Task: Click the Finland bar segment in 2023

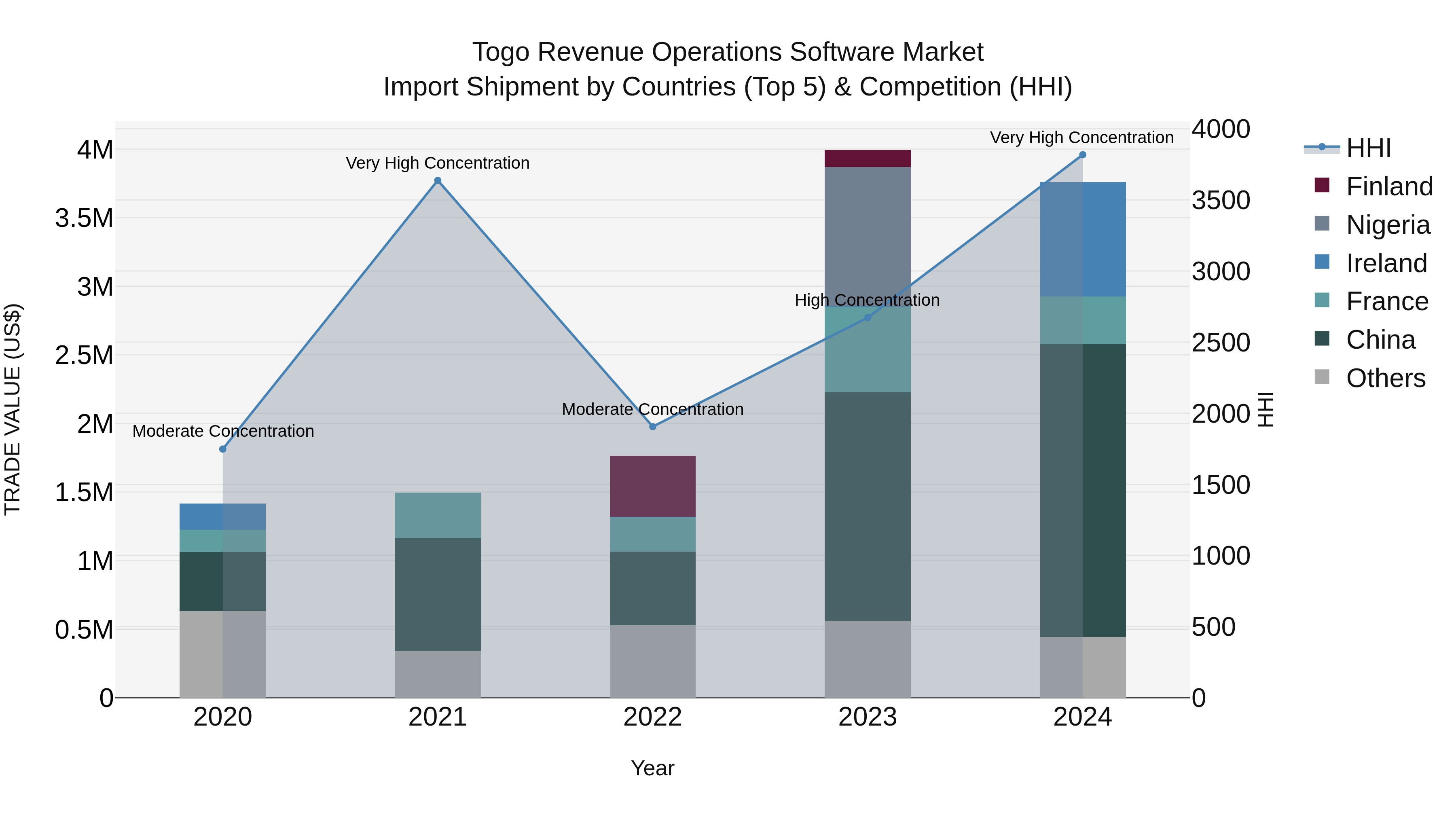Action: tap(868, 159)
